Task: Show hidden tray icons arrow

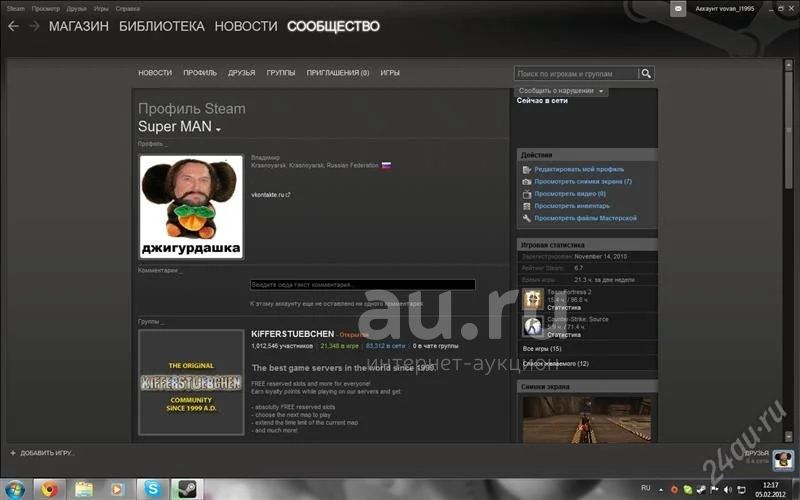Action: tap(661, 490)
